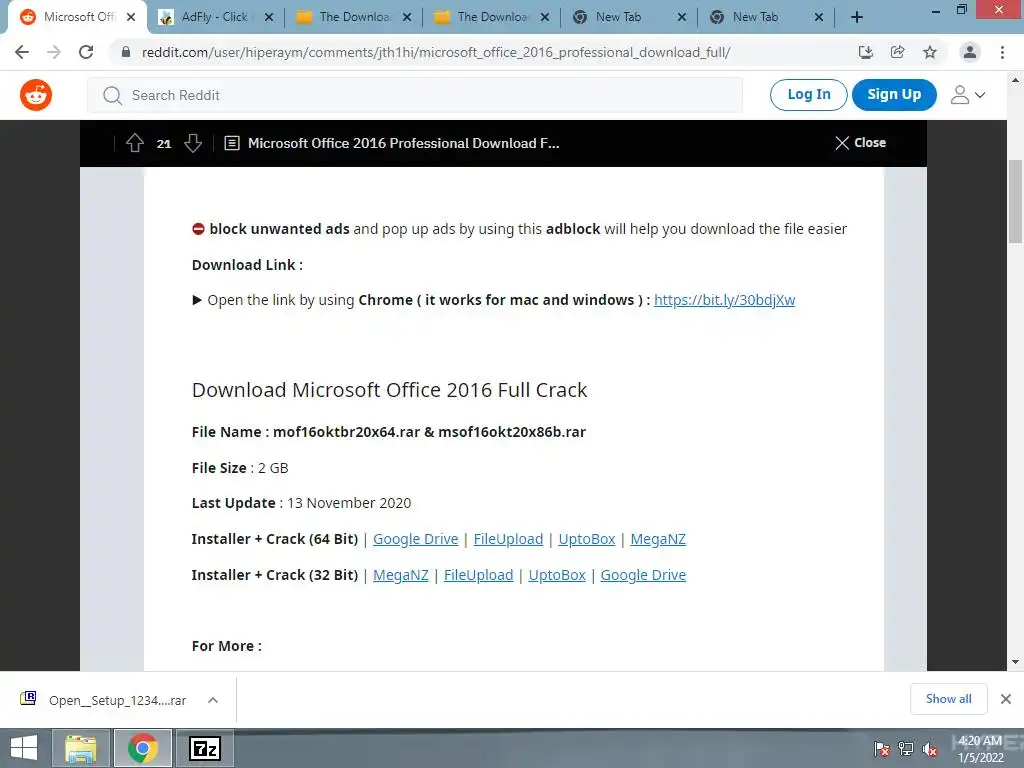Image resolution: width=1024 pixels, height=768 pixels.
Task: Click the Action Center flag tray icon
Action: click(x=882, y=749)
